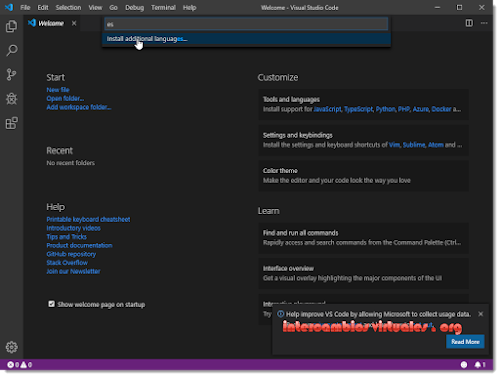Viewport: 500px width, 377px height.
Task: Open Find and run all commands card
Action: [363, 238]
